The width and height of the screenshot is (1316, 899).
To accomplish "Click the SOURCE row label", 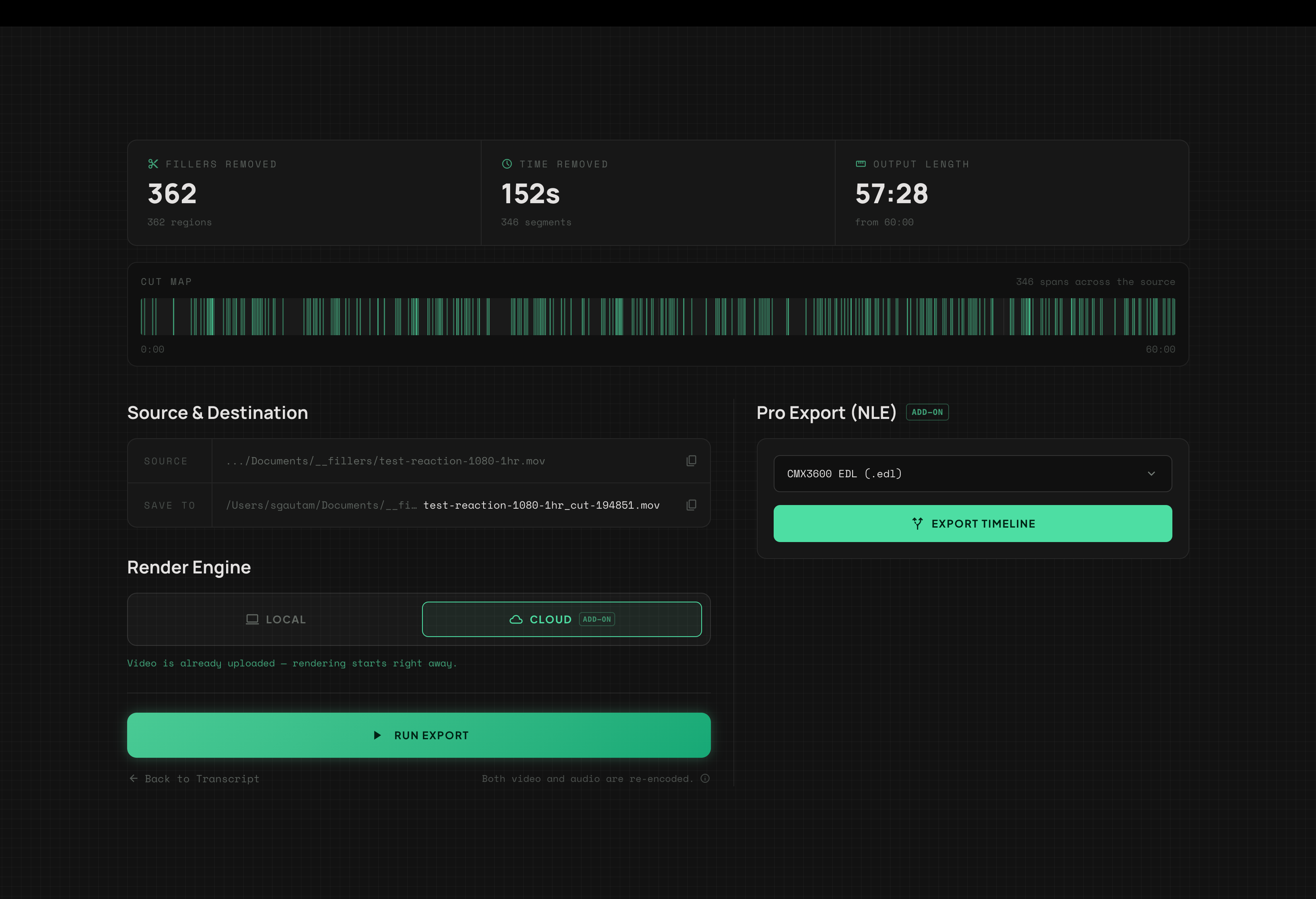I will tap(165, 461).
